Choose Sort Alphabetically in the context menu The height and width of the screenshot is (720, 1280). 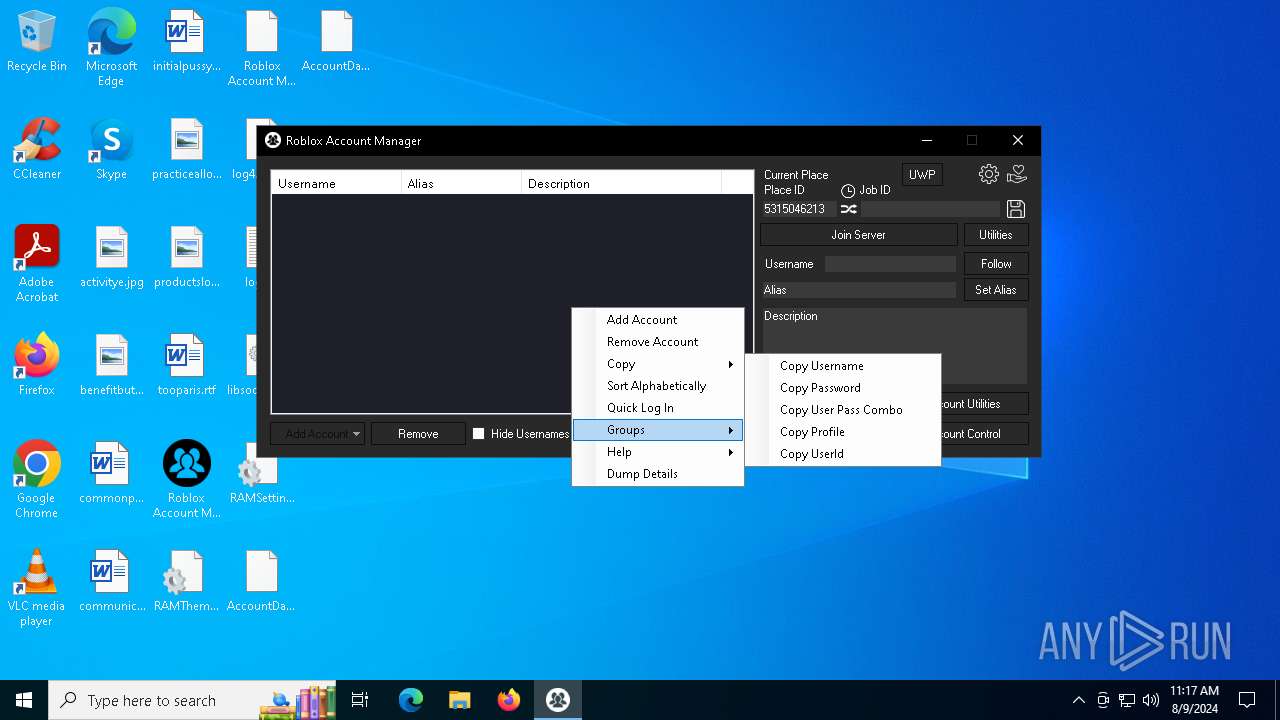click(x=658, y=386)
